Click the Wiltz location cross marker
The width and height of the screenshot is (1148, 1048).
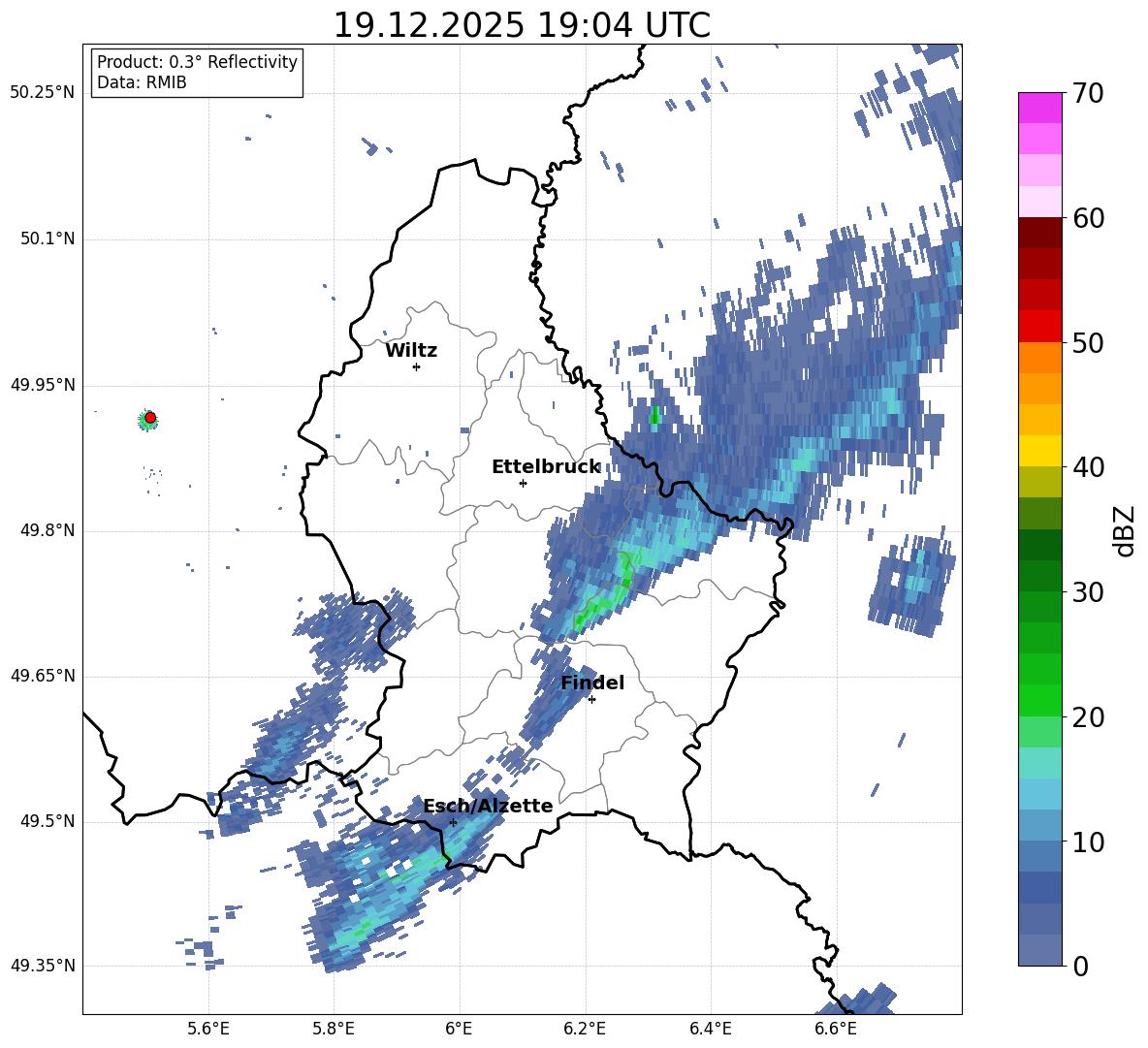[416, 366]
